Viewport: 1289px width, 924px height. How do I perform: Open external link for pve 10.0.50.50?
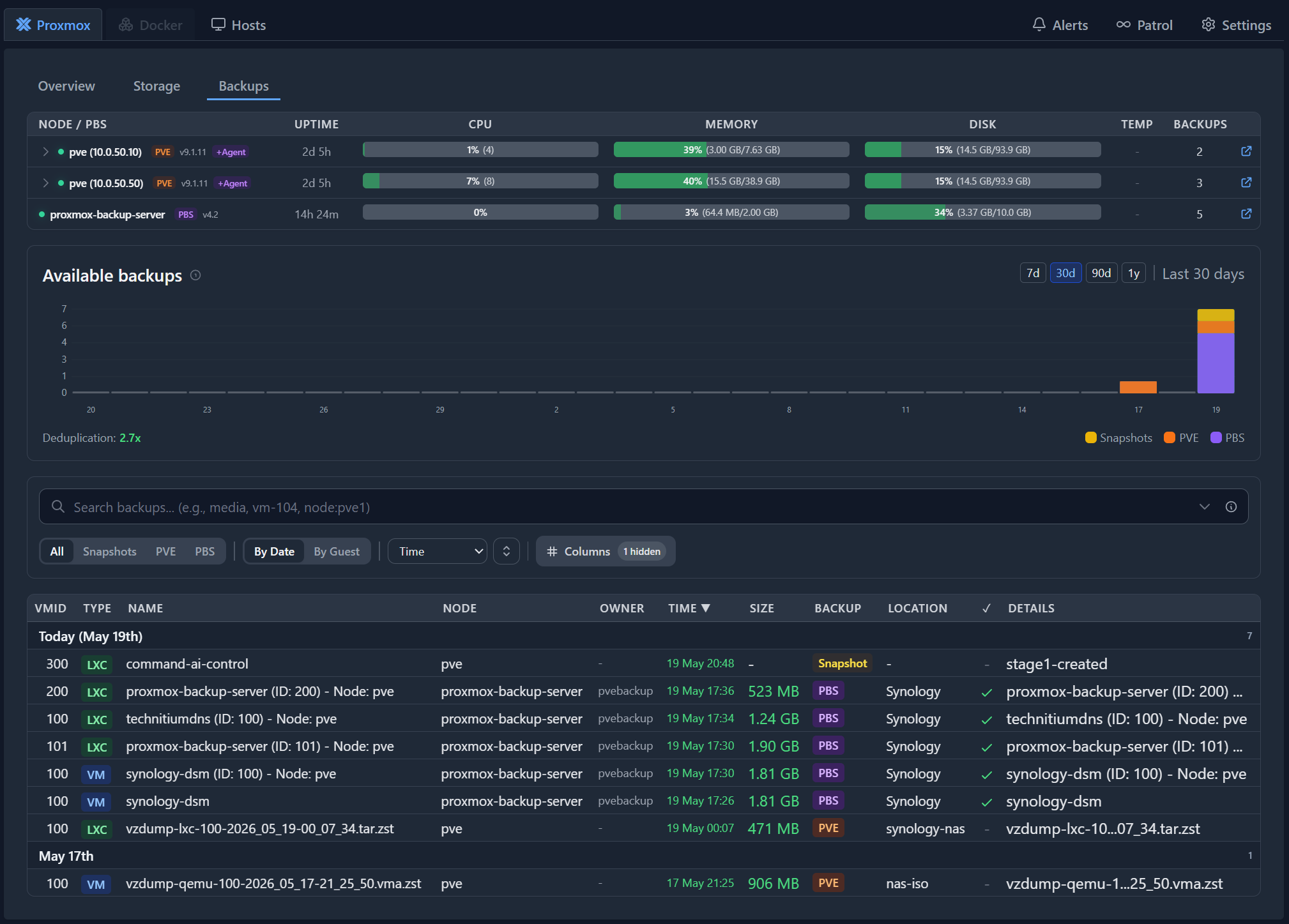[x=1246, y=183]
